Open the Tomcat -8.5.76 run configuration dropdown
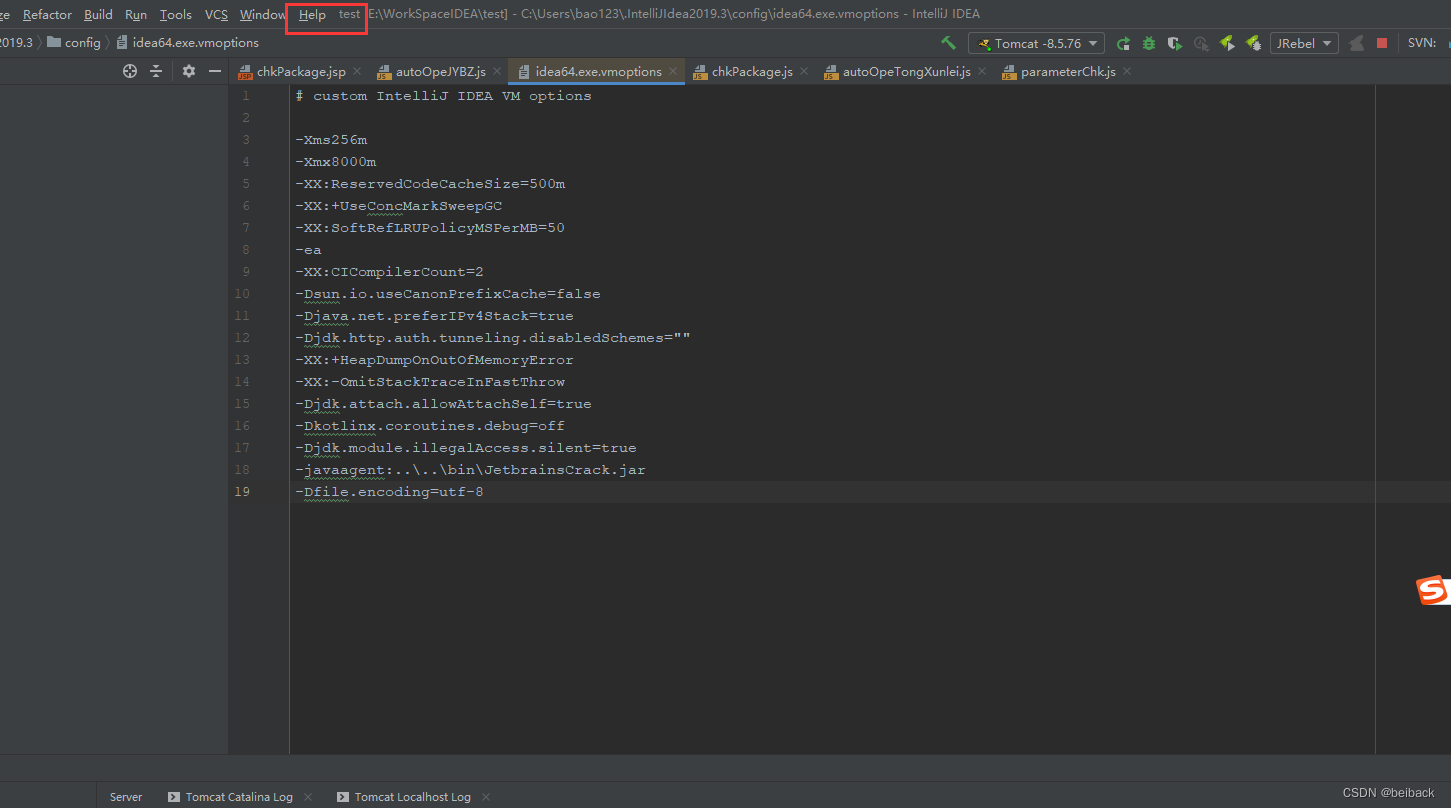The image size is (1451, 808). [1036, 43]
